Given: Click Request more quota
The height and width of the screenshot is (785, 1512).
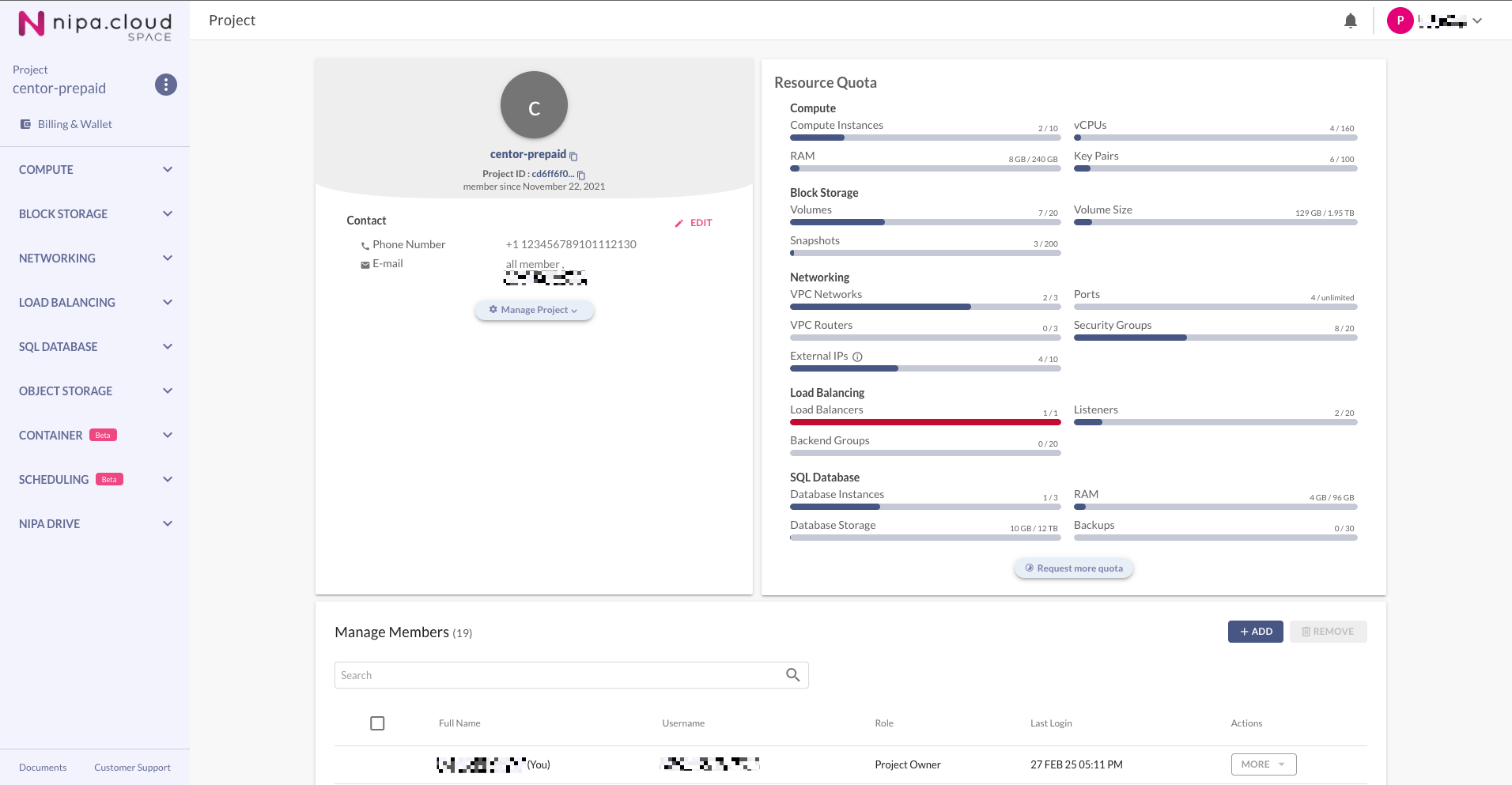Looking at the screenshot, I should click(x=1073, y=568).
